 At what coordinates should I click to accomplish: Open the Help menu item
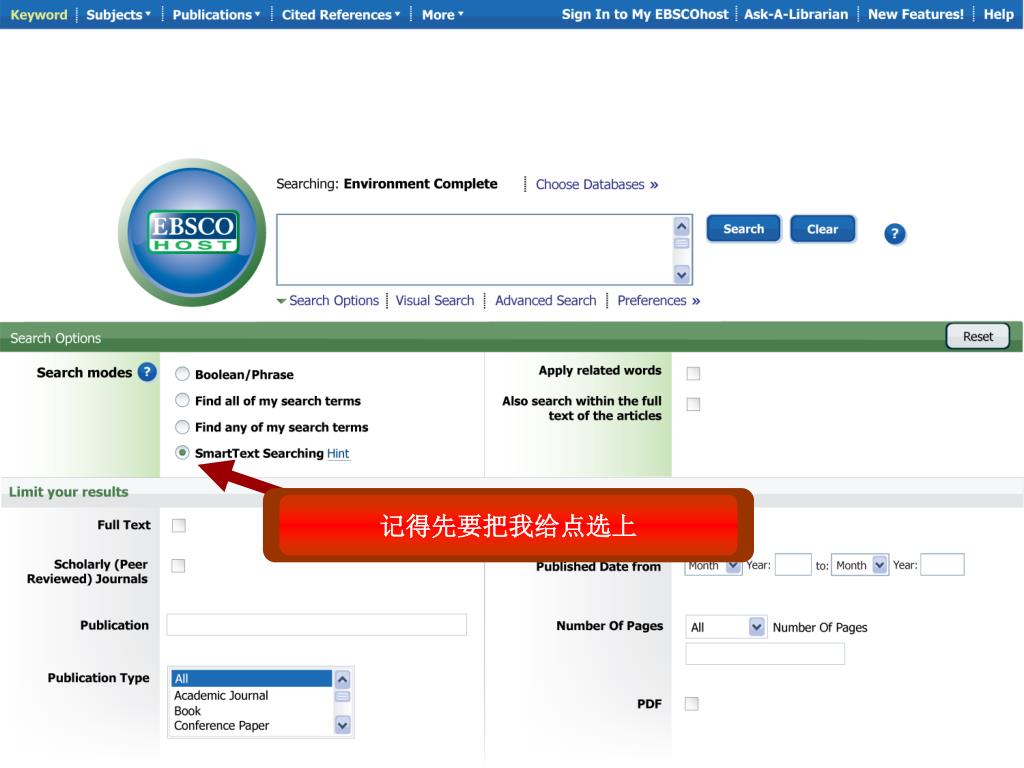pyautogui.click(x=999, y=14)
